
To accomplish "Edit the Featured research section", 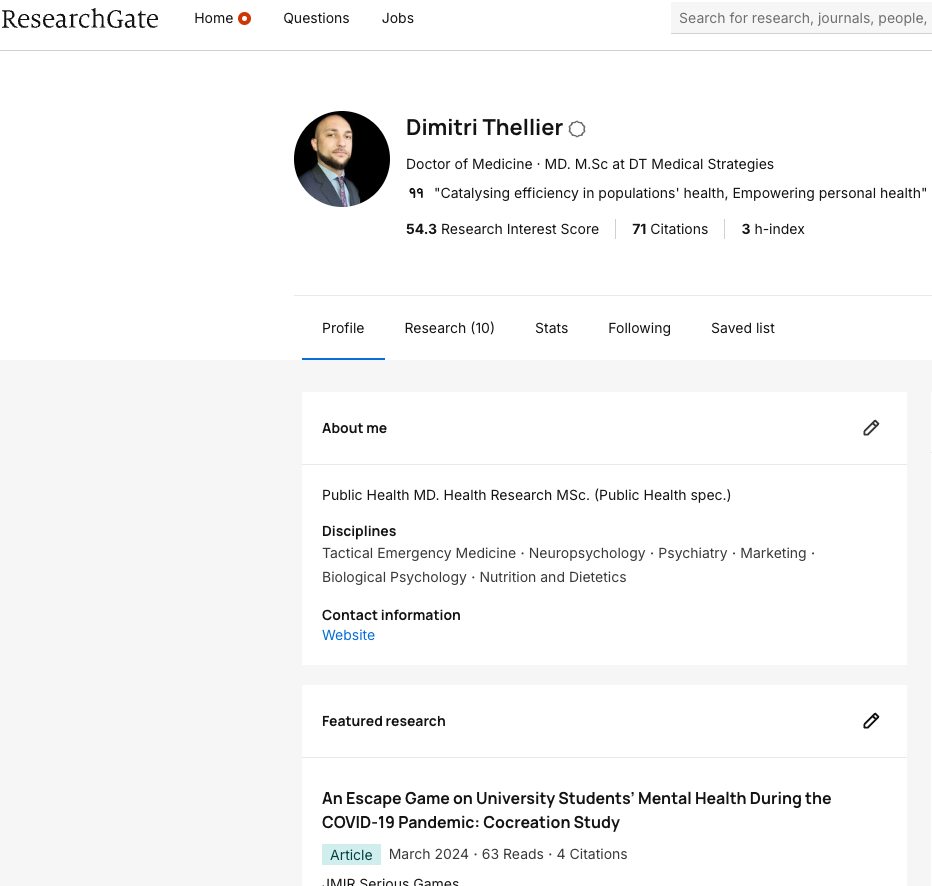I will click(871, 721).
